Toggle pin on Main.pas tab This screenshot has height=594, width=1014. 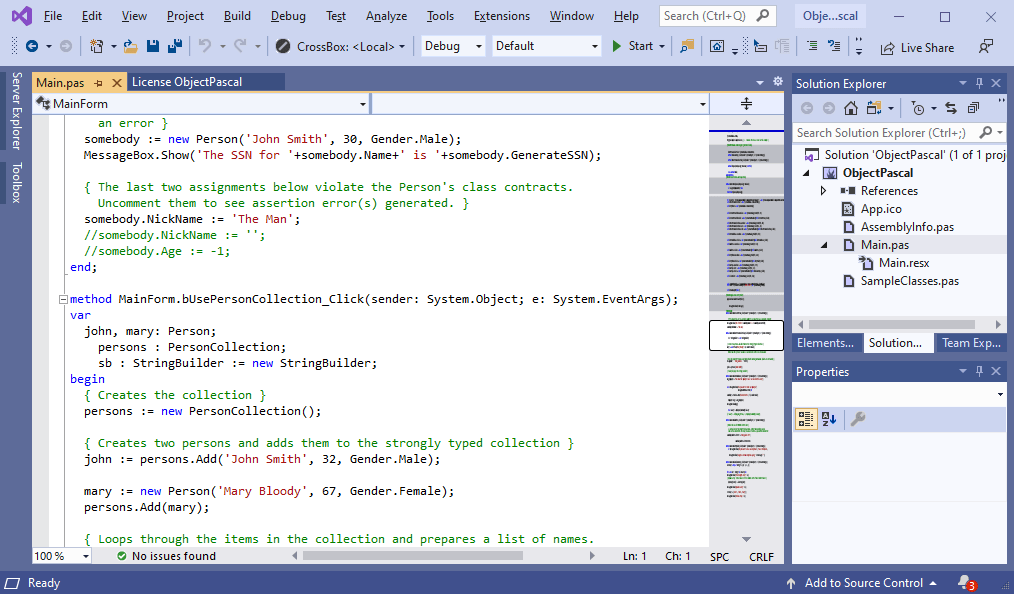[99, 82]
